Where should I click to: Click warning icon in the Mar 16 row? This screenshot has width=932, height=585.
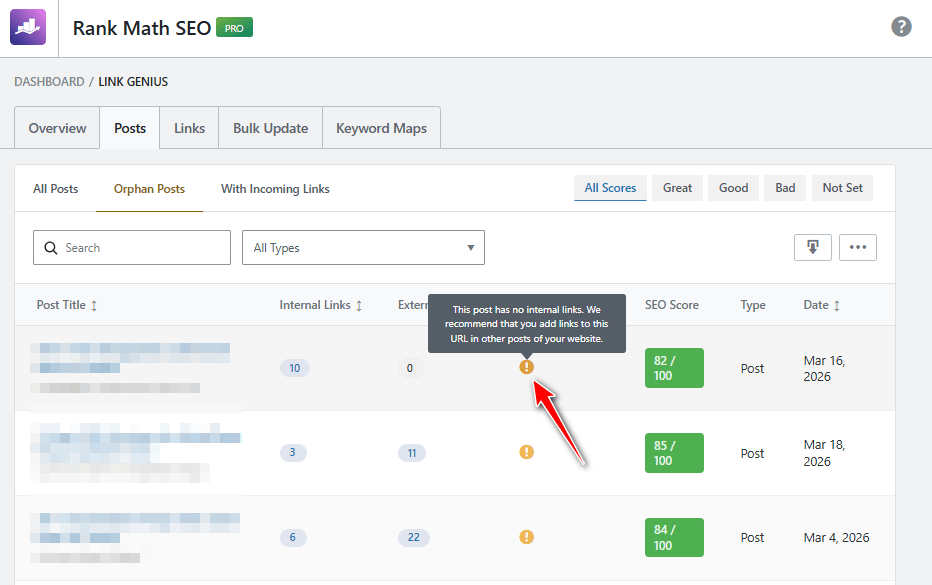[x=527, y=367]
